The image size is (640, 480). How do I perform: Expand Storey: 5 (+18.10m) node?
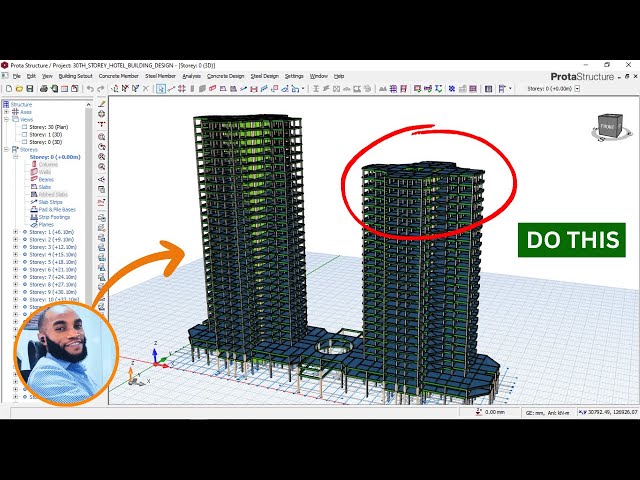point(16,262)
